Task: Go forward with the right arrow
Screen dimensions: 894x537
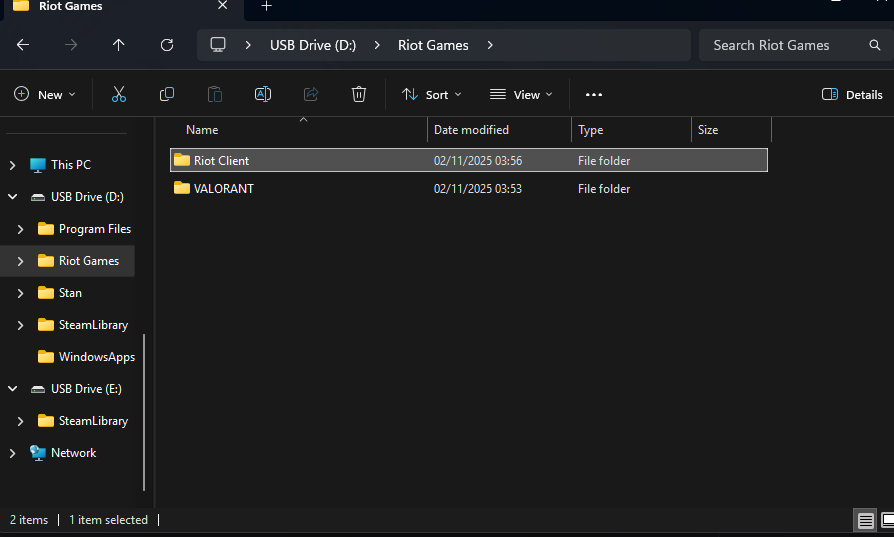Action: point(71,45)
